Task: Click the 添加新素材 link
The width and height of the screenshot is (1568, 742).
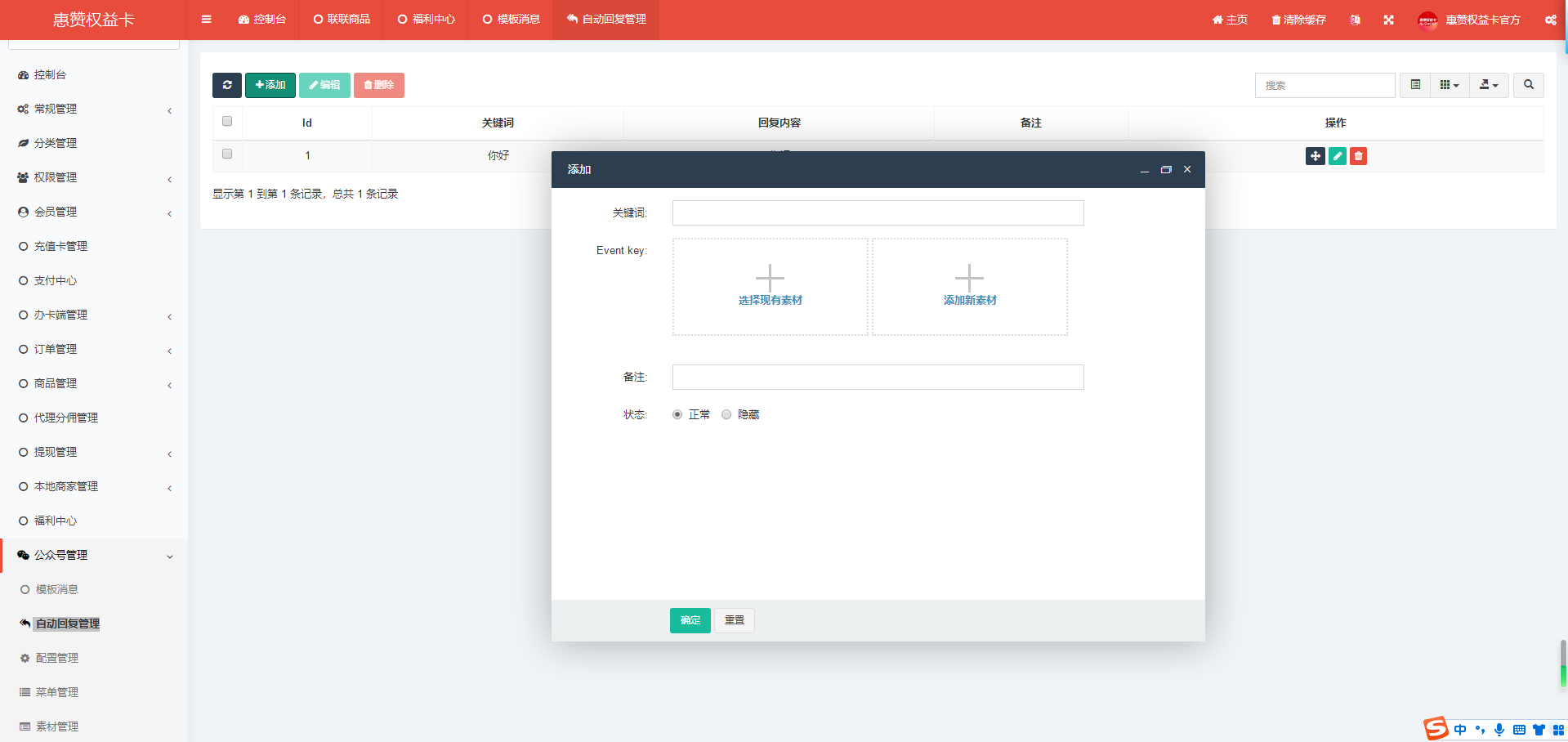Action: click(970, 301)
